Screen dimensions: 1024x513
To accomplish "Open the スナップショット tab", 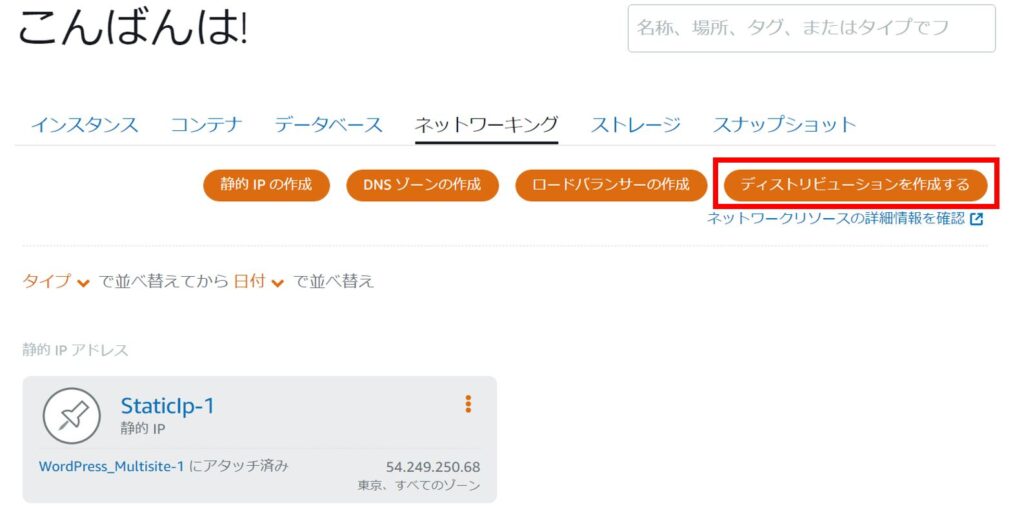I will pyautogui.click(x=784, y=125).
